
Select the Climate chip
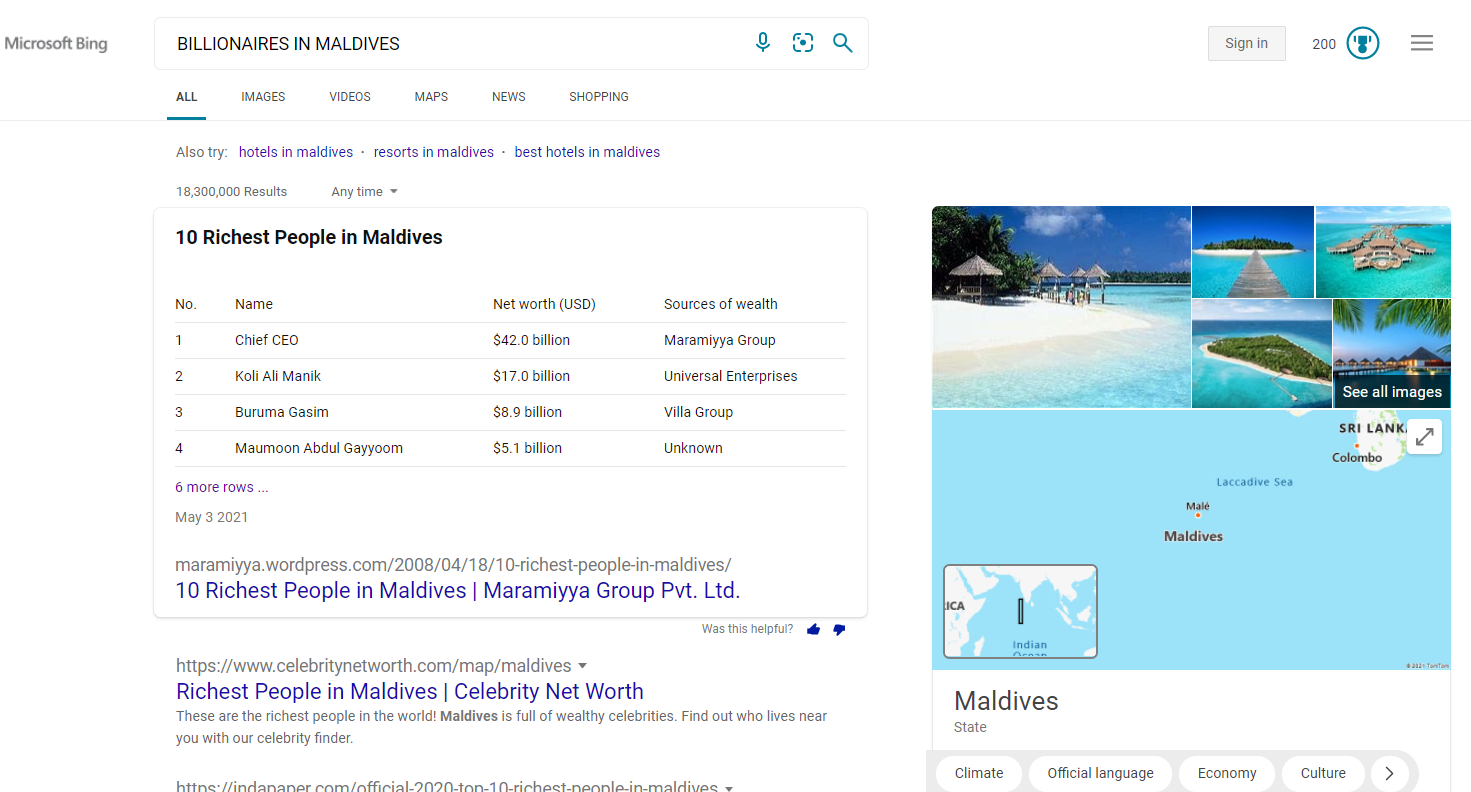979,773
